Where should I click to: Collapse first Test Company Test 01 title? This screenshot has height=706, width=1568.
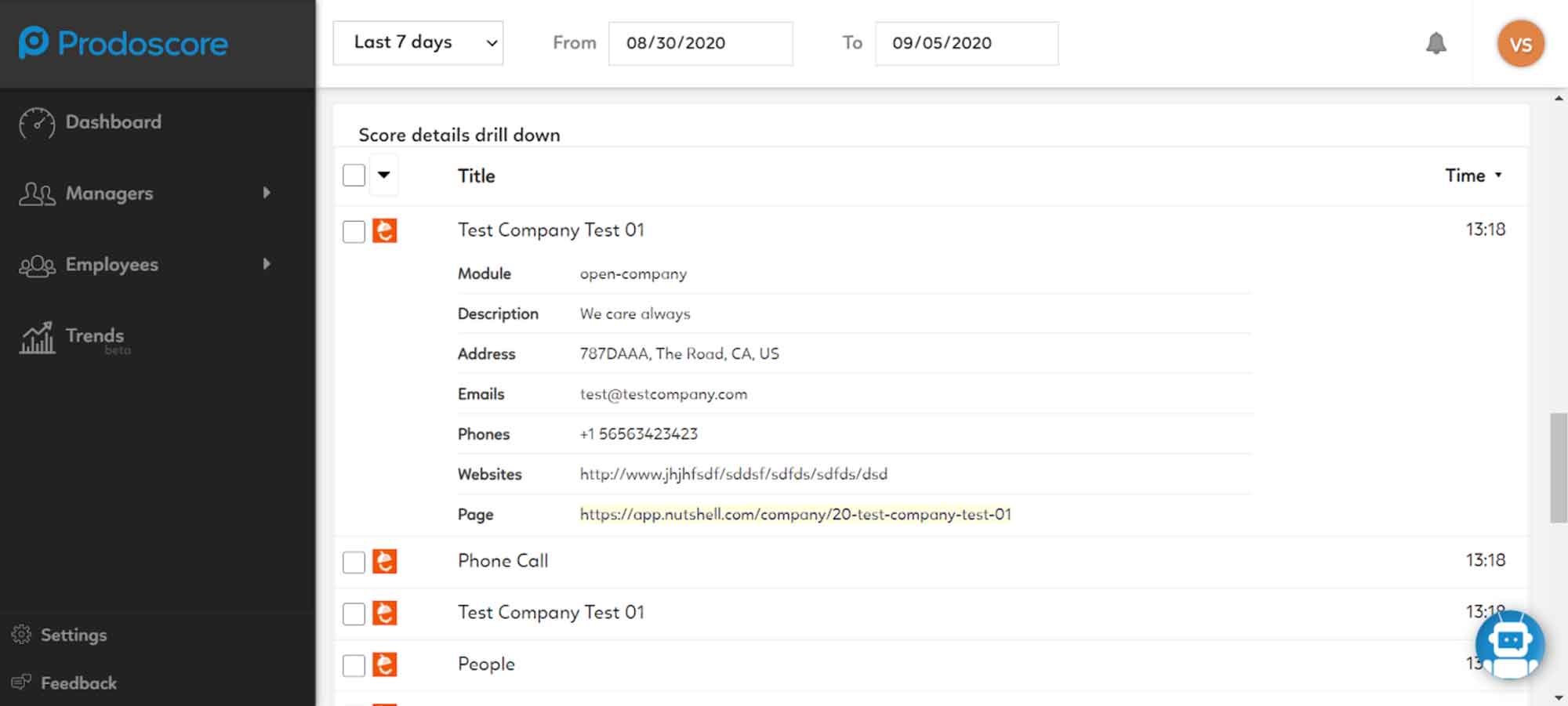point(551,230)
